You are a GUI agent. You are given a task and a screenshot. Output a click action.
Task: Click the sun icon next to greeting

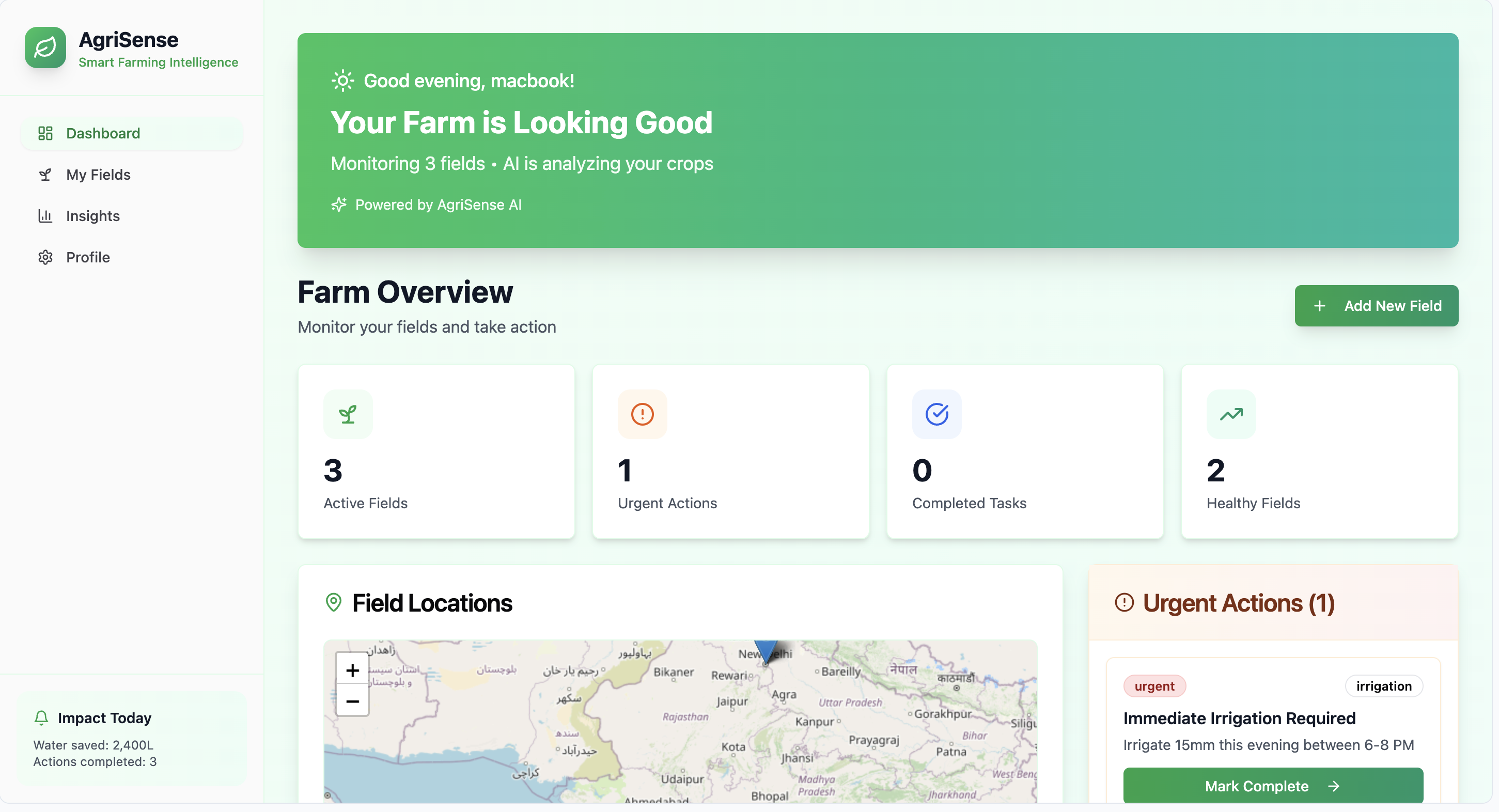coord(342,81)
